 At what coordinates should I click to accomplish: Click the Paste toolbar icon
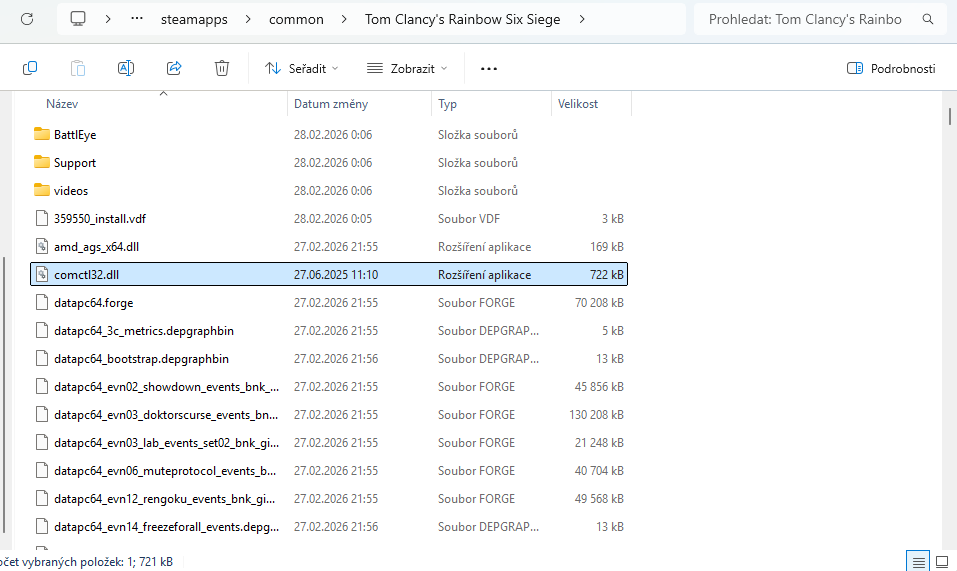[78, 68]
